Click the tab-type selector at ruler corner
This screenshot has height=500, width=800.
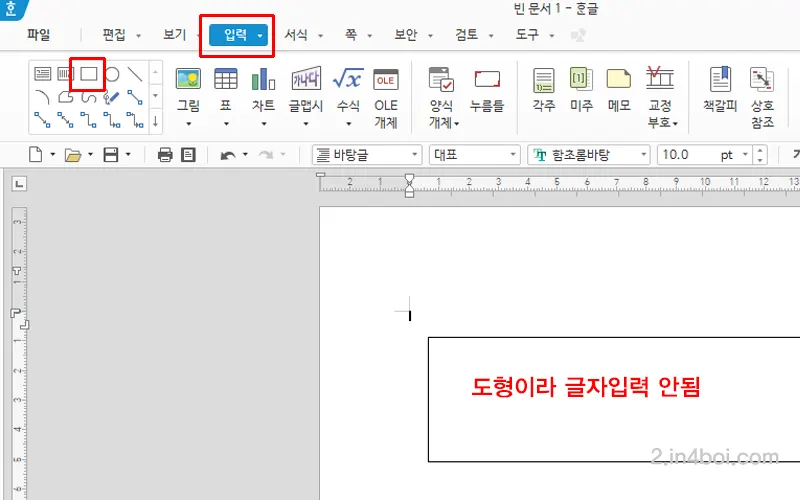(x=19, y=184)
